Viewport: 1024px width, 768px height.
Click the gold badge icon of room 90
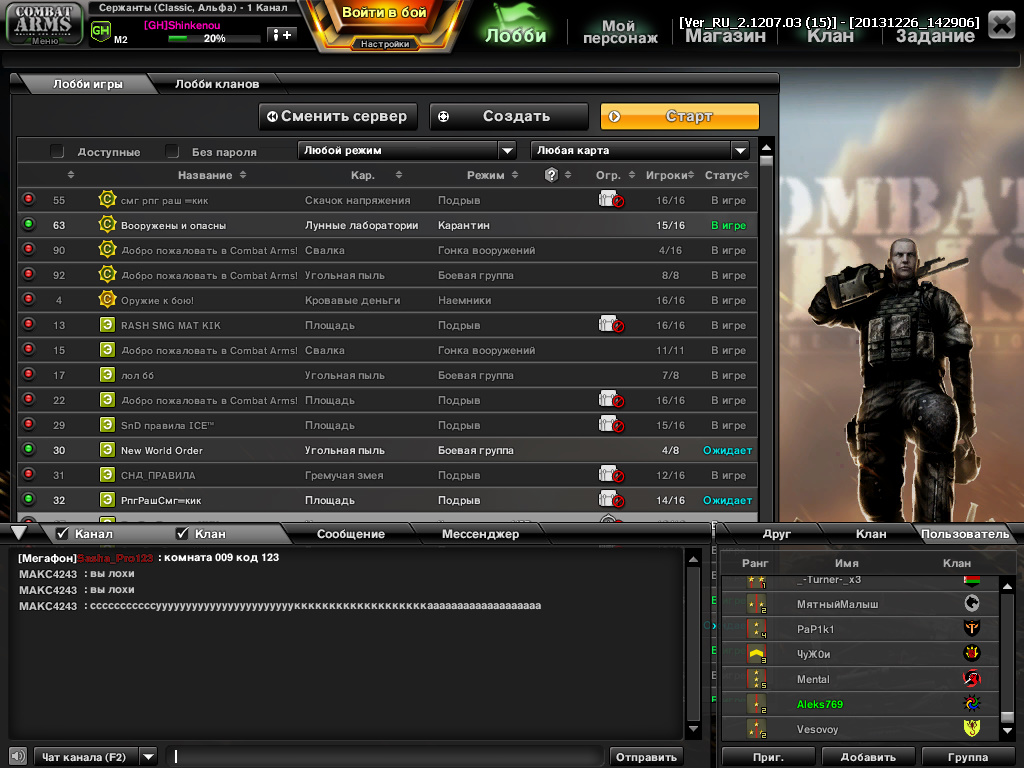coord(107,249)
